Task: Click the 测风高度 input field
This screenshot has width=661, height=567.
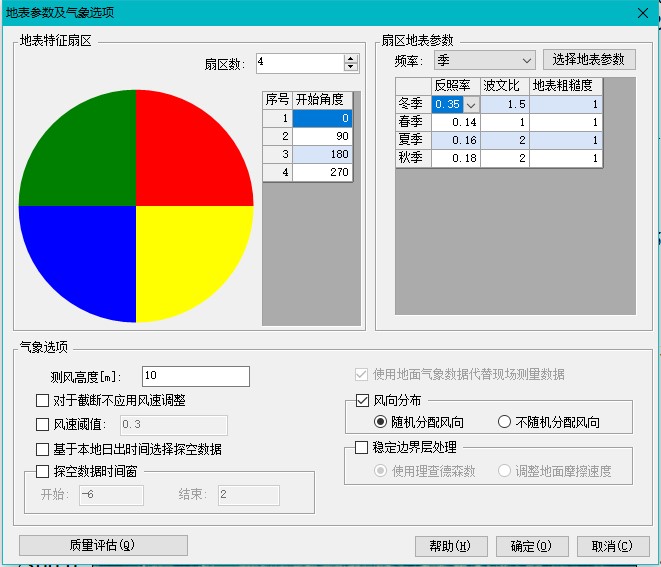Action: [x=195, y=376]
